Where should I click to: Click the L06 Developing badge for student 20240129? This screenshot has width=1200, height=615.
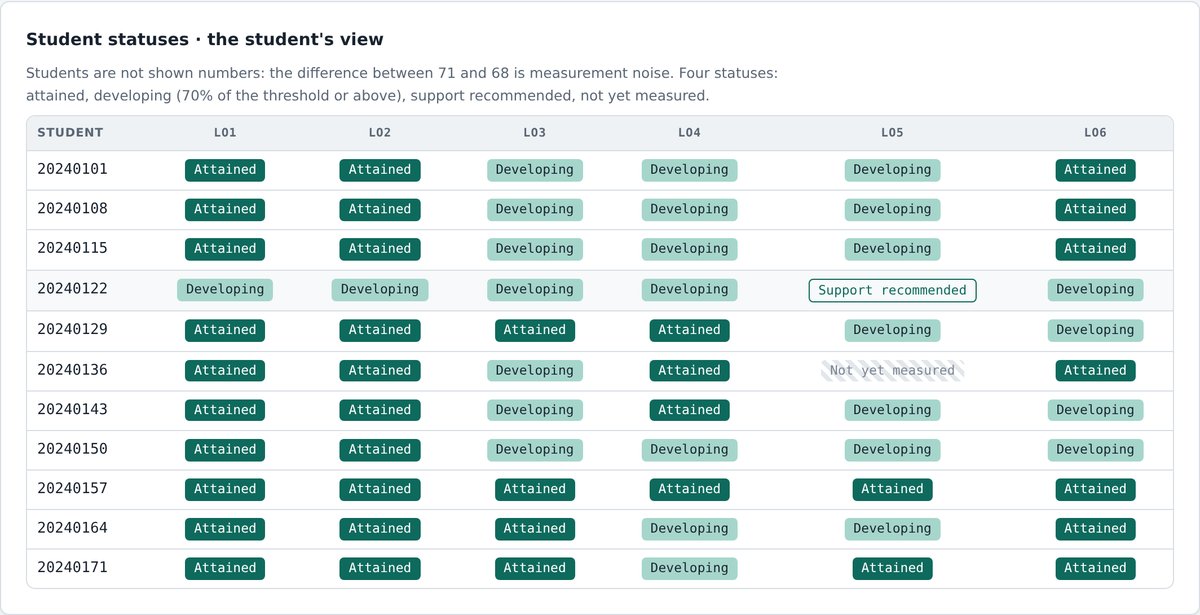coord(1095,330)
